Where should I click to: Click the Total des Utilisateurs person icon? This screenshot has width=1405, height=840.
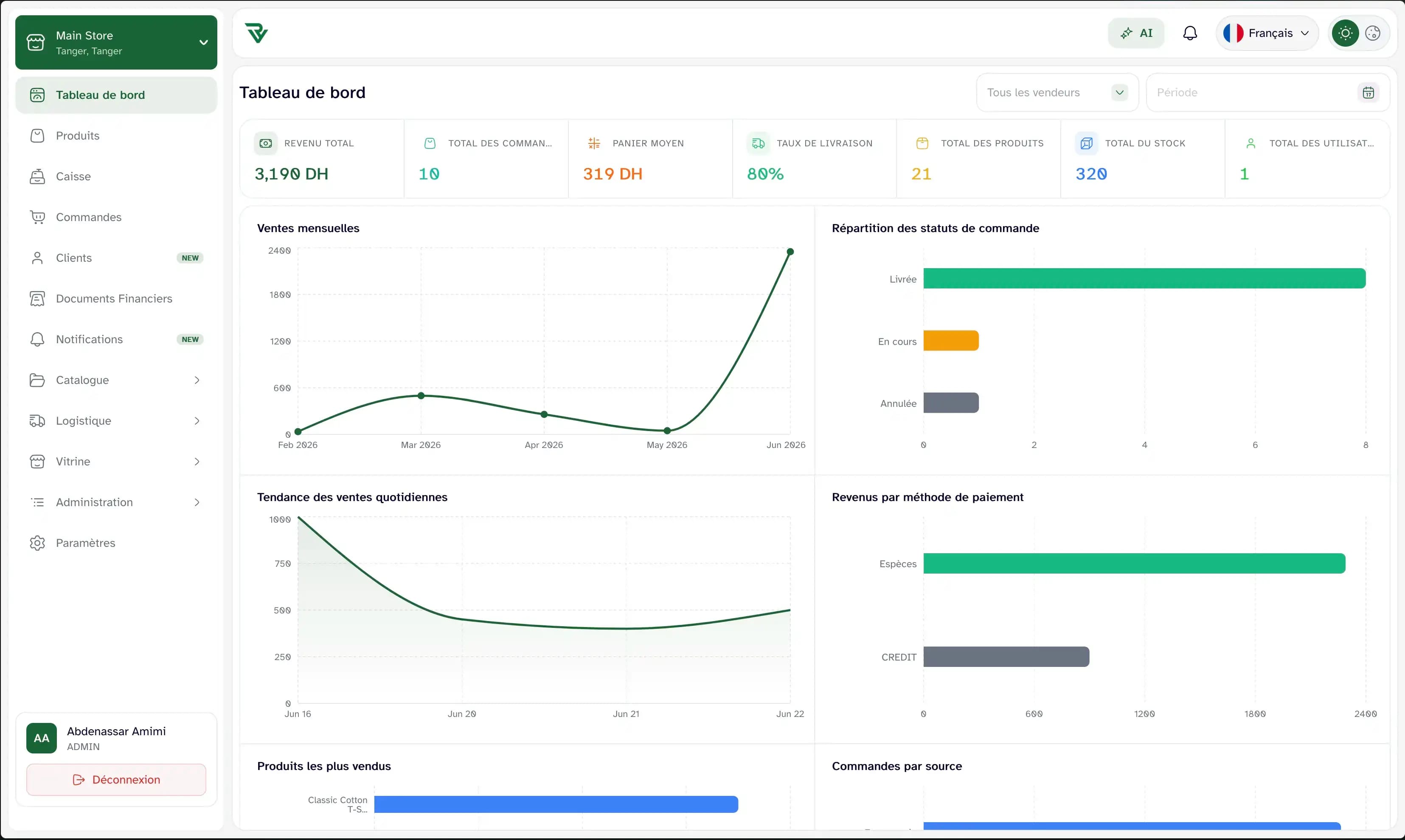coord(1251,144)
